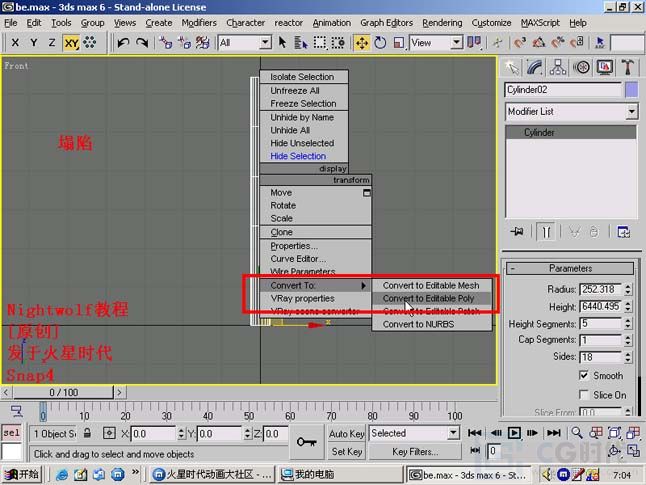Image resolution: width=646 pixels, height=485 pixels.
Task: Click the Height Segments field
Action: coord(600,323)
